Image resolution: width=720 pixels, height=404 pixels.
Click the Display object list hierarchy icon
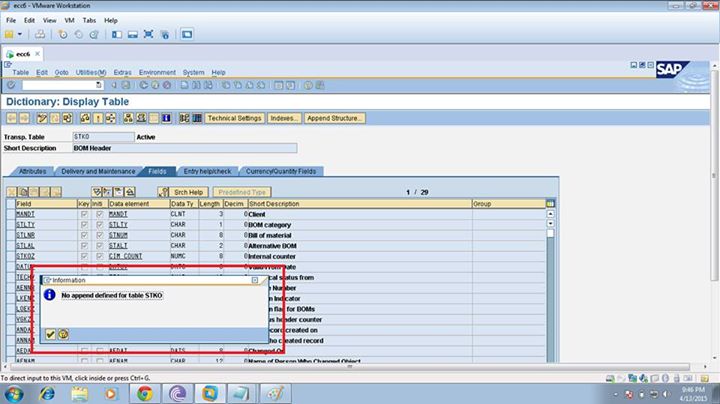pos(129,118)
